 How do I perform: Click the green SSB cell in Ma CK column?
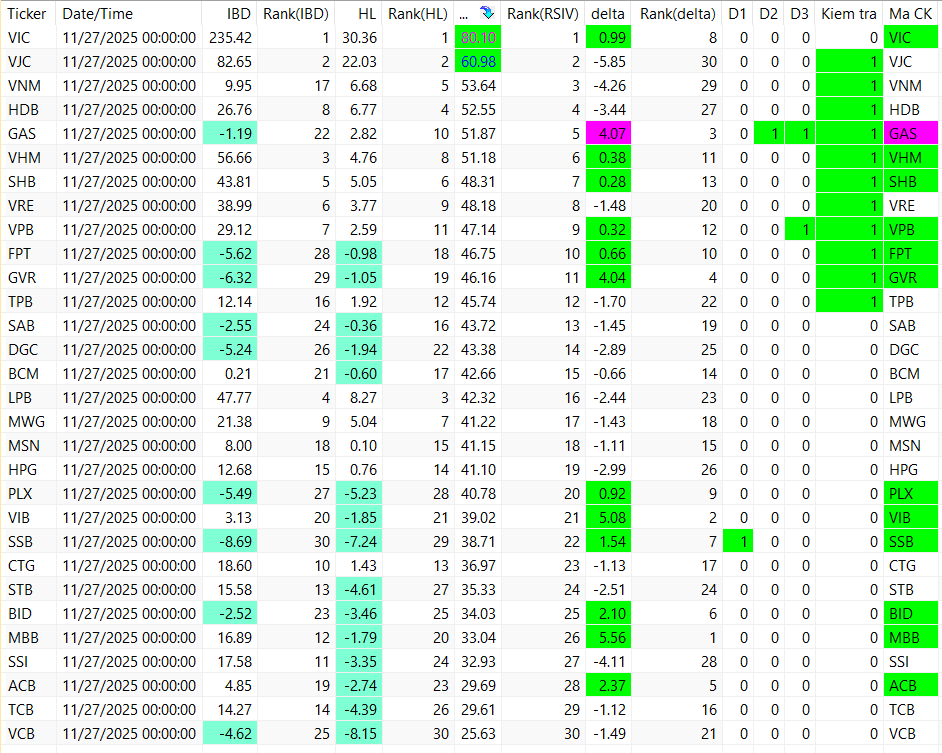(911, 541)
